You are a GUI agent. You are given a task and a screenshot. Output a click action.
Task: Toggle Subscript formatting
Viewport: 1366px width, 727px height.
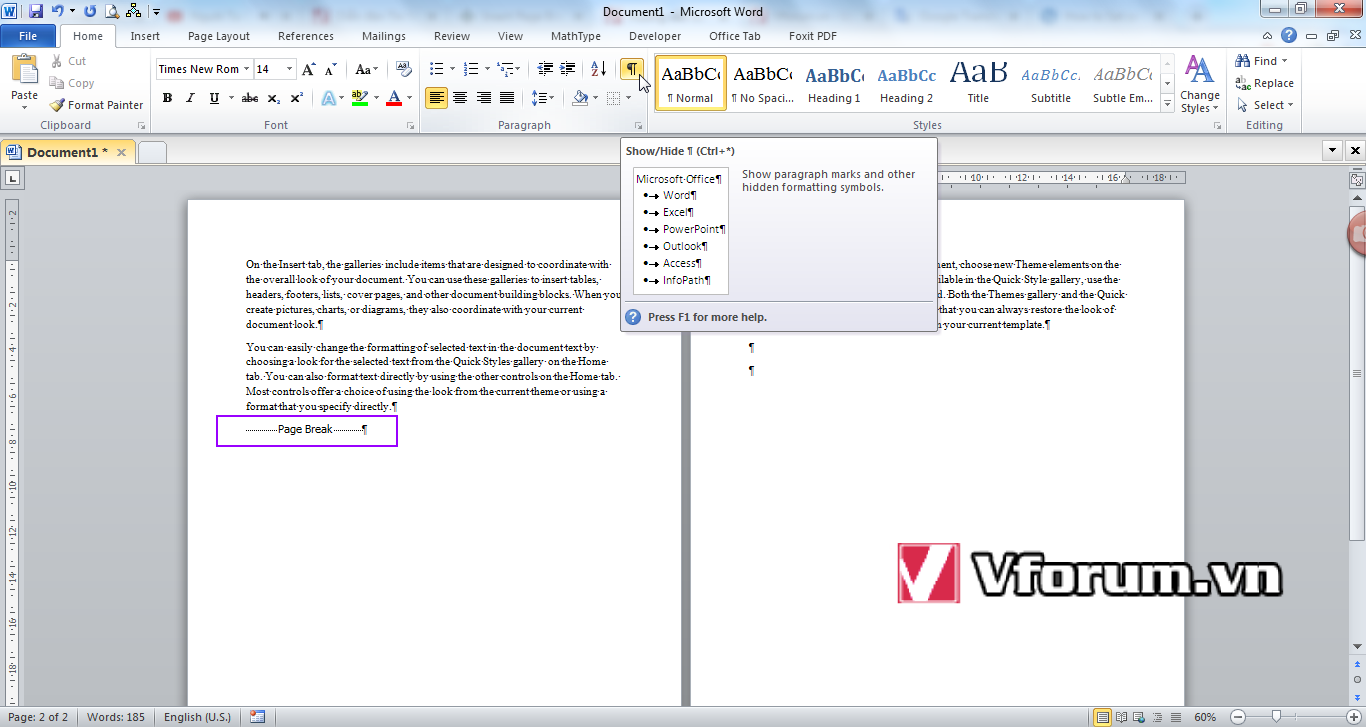pos(274,98)
